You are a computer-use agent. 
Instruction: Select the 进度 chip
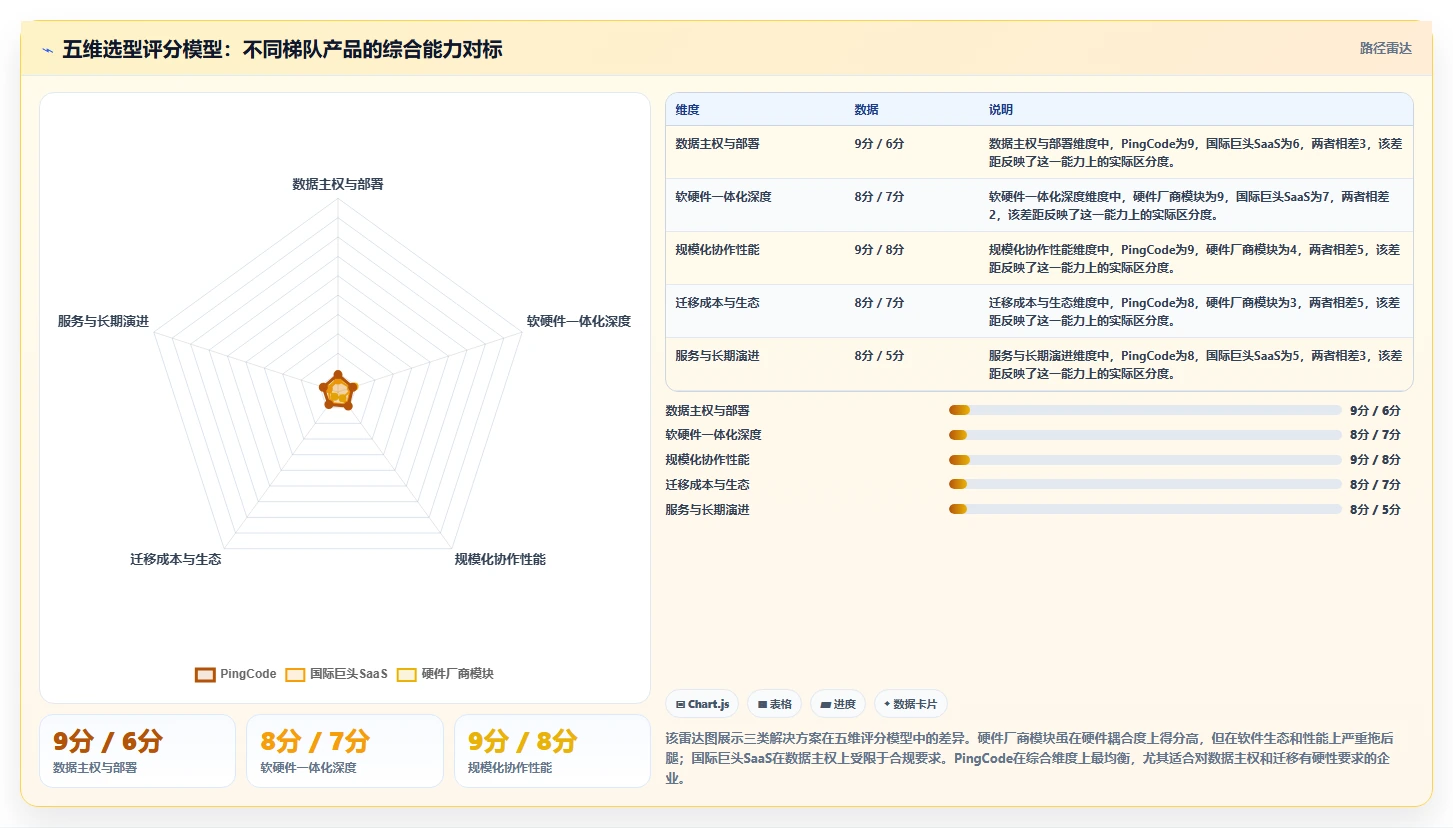tap(838, 704)
